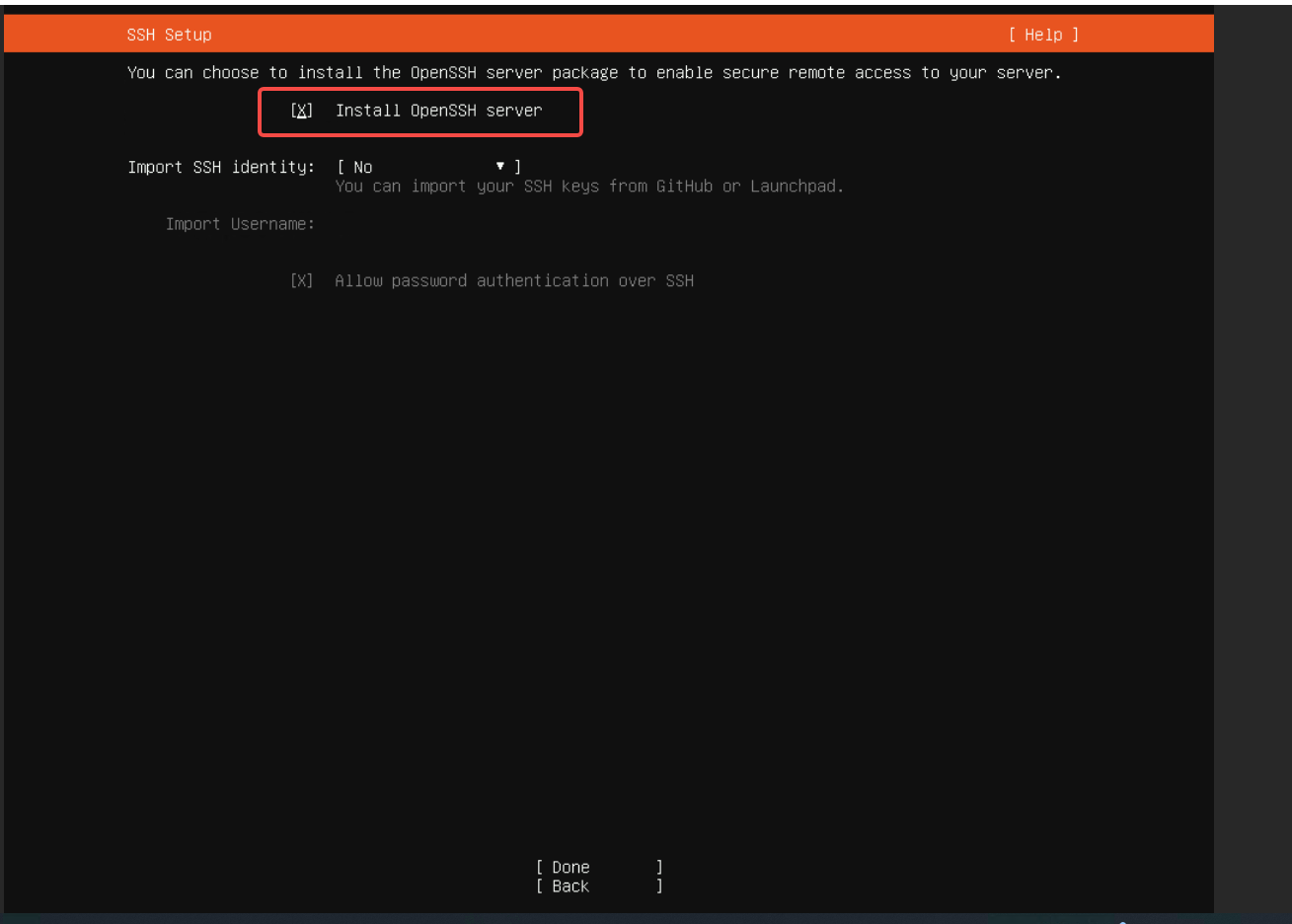1292x924 pixels.
Task: Click the opening bracket of Back button
Action: pyautogui.click(x=540, y=886)
